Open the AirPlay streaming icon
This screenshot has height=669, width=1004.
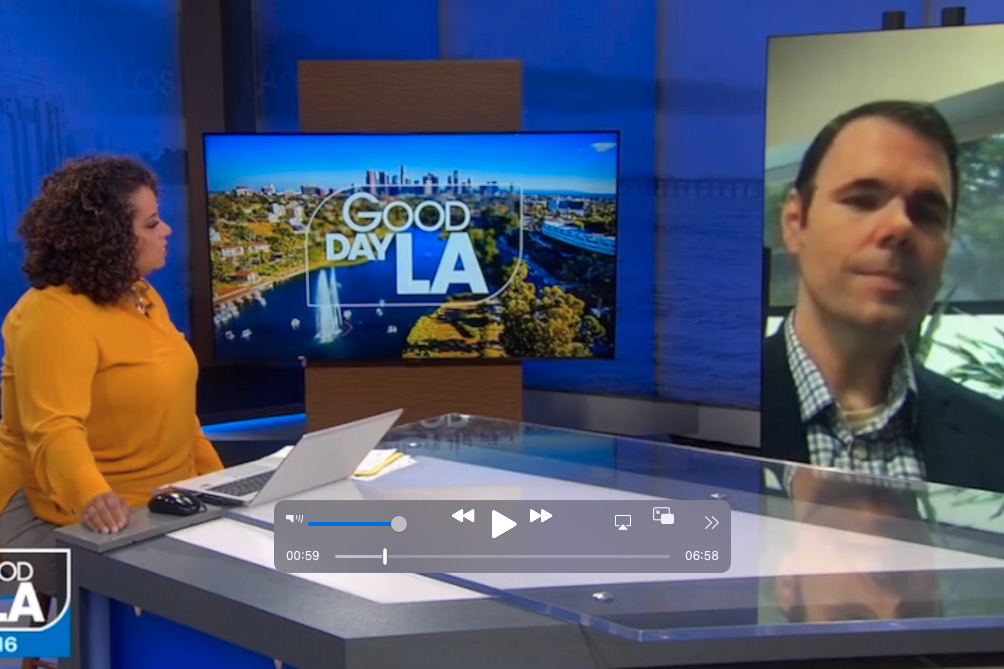click(x=622, y=522)
